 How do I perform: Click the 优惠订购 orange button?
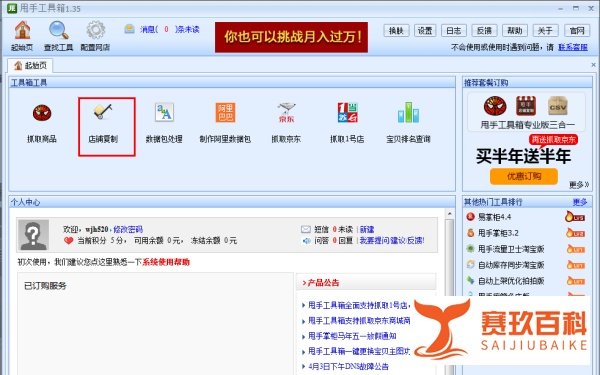coord(523,176)
